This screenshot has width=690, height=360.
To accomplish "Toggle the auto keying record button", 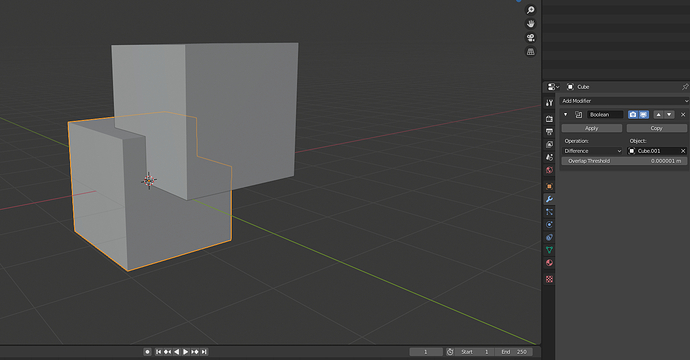I will (x=147, y=352).
